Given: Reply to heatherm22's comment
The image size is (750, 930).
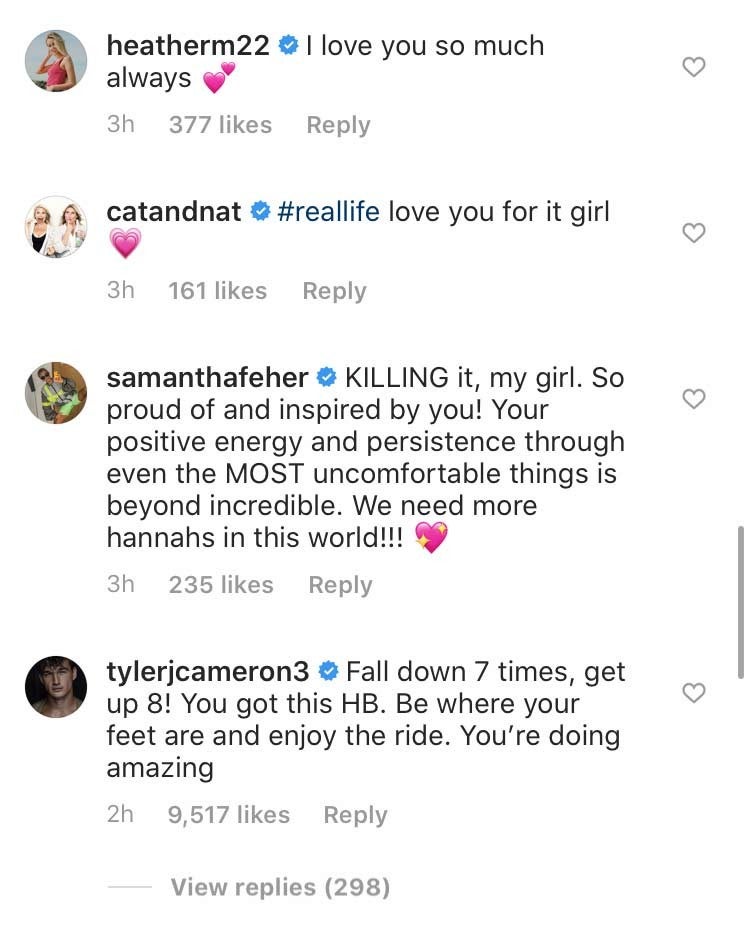Looking at the screenshot, I should click(338, 125).
